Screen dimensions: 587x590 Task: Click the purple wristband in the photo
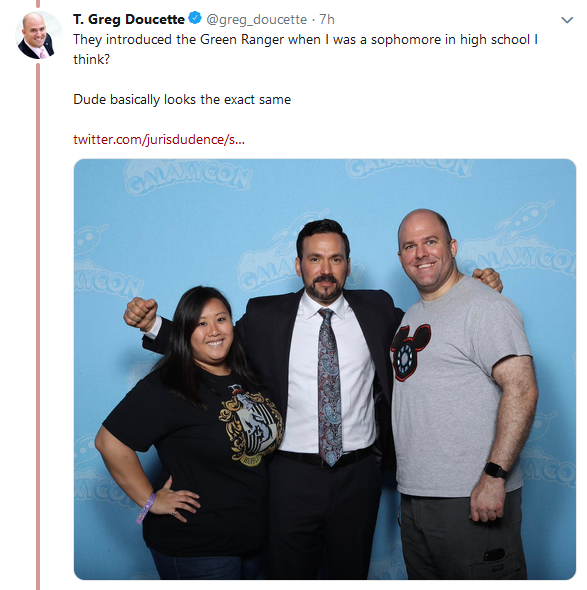pyautogui.click(x=146, y=508)
